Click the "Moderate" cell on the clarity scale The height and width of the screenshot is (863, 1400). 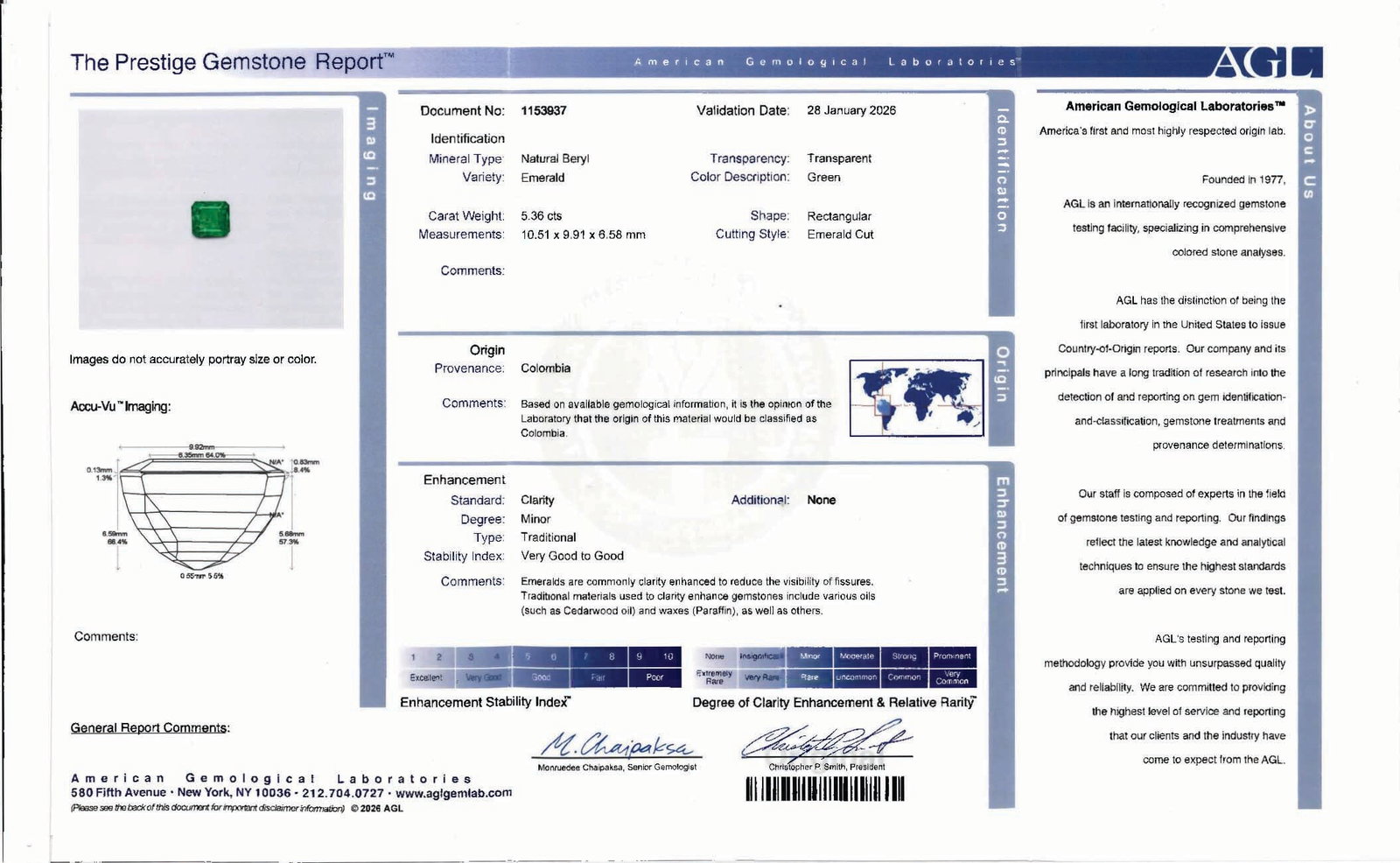click(x=857, y=656)
